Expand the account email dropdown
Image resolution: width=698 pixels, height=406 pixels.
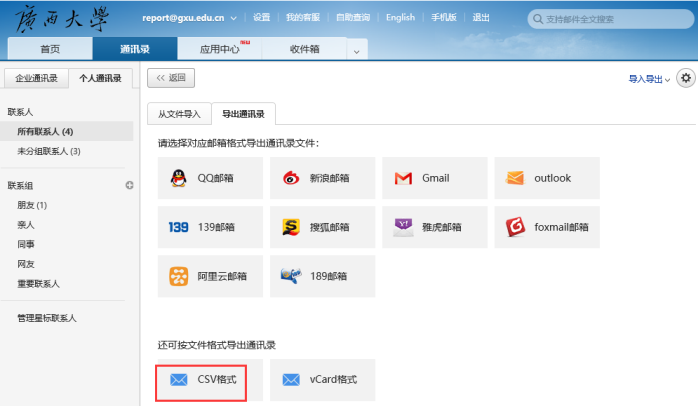coord(234,18)
